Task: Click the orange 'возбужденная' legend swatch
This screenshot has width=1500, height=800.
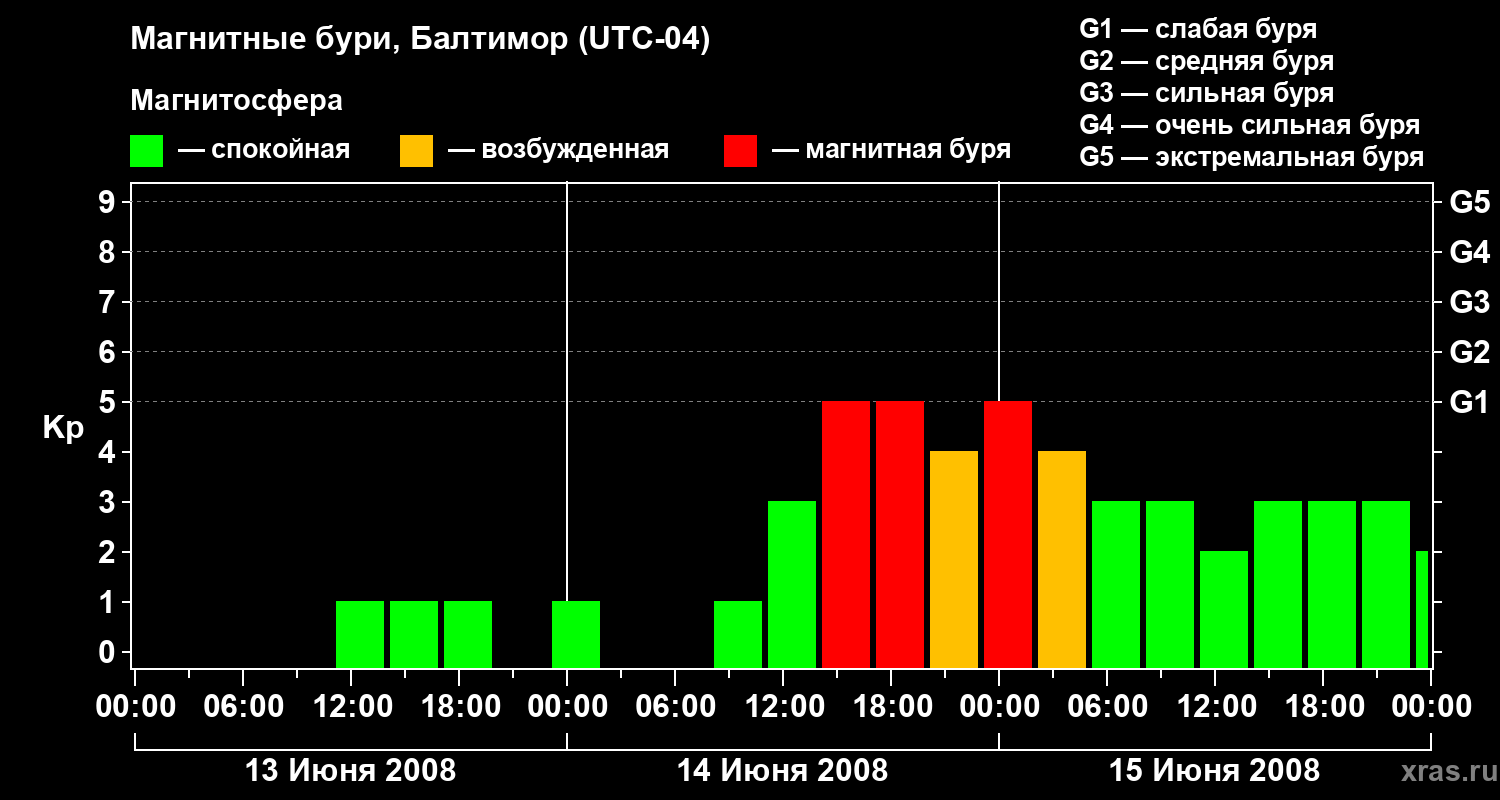Action: point(416,151)
